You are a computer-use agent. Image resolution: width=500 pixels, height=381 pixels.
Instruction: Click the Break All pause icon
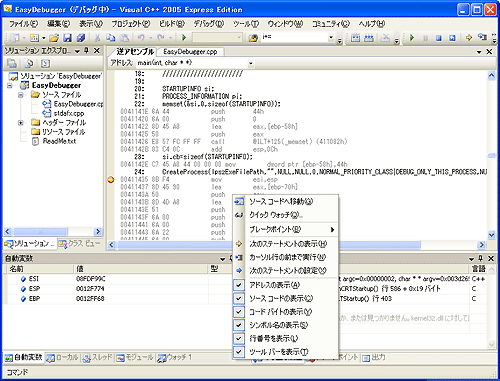[425, 38]
